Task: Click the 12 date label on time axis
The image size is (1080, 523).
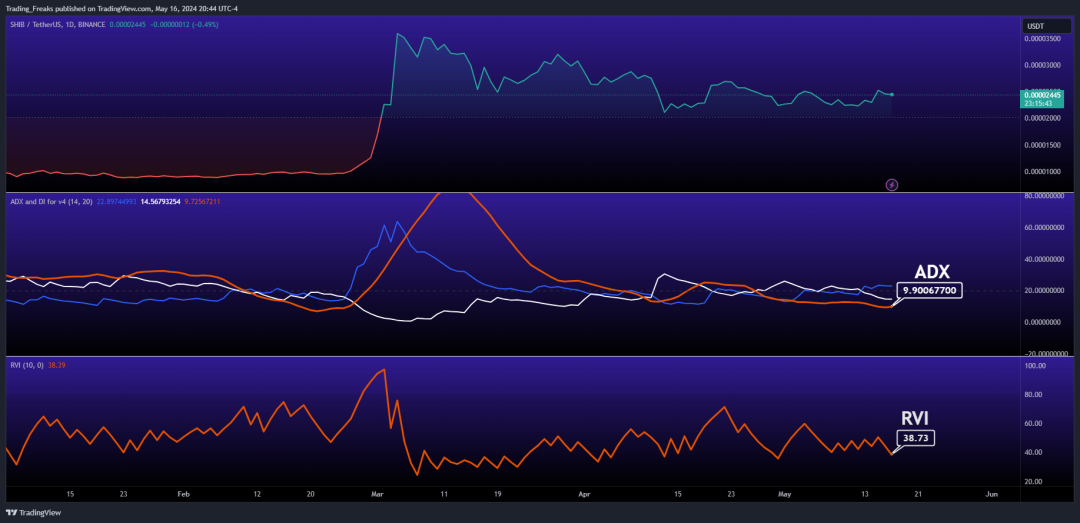Action: (x=257, y=494)
